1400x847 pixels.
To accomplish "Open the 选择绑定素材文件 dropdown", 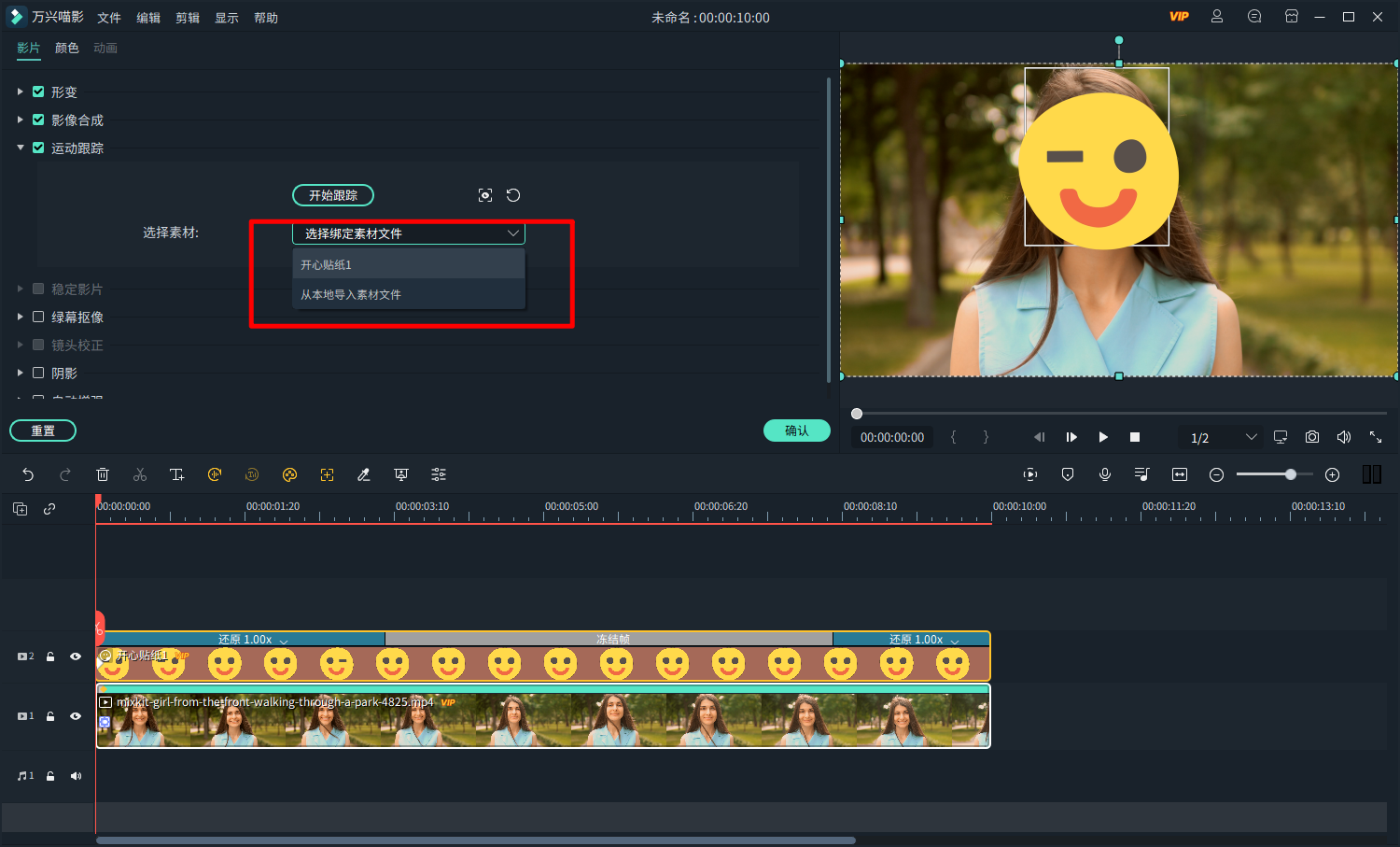I will click(x=409, y=233).
